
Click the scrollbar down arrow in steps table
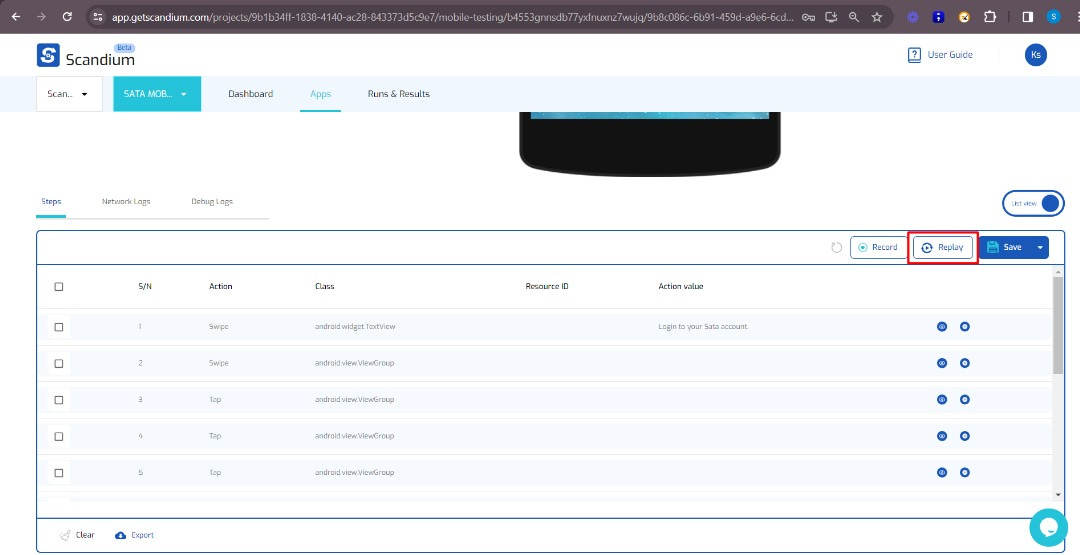pyautogui.click(x=1058, y=494)
